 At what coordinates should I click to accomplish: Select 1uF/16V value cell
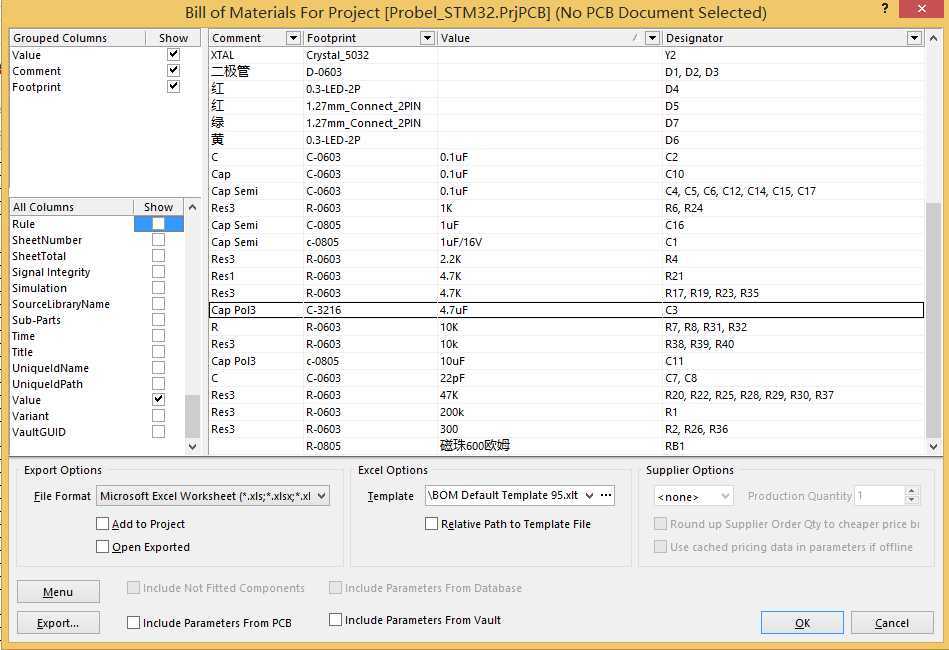coord(550,242)
